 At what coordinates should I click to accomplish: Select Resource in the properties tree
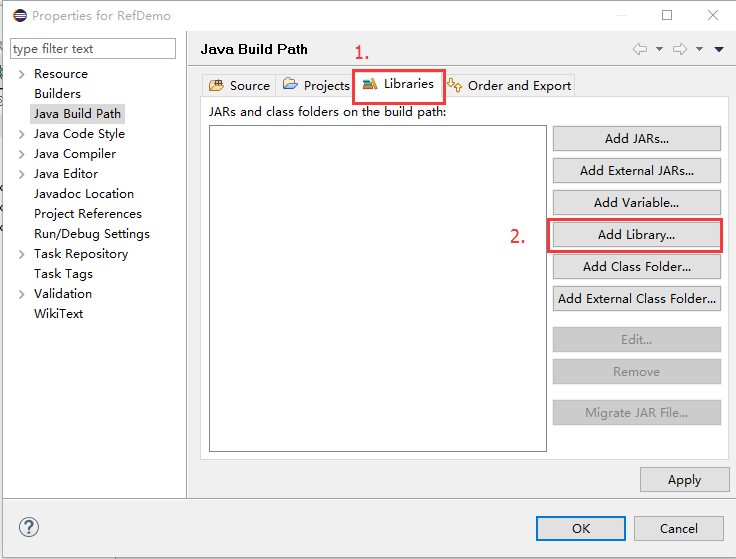61,74
